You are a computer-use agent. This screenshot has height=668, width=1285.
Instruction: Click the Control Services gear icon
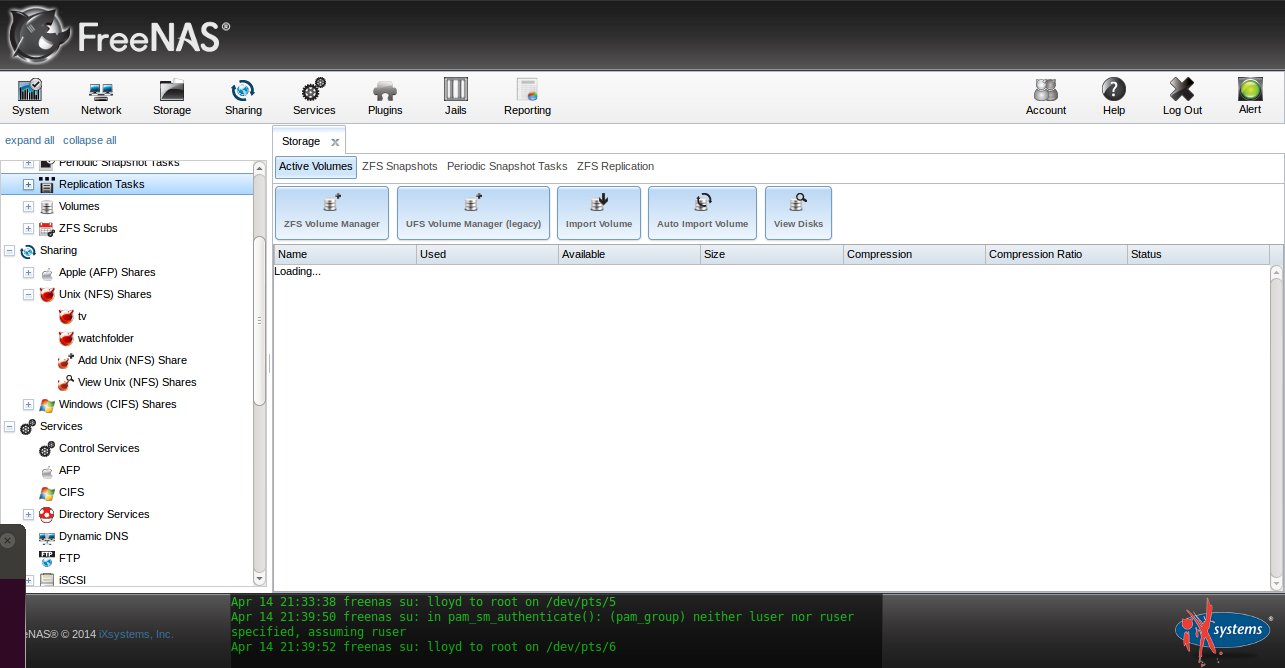click(47, 448)
